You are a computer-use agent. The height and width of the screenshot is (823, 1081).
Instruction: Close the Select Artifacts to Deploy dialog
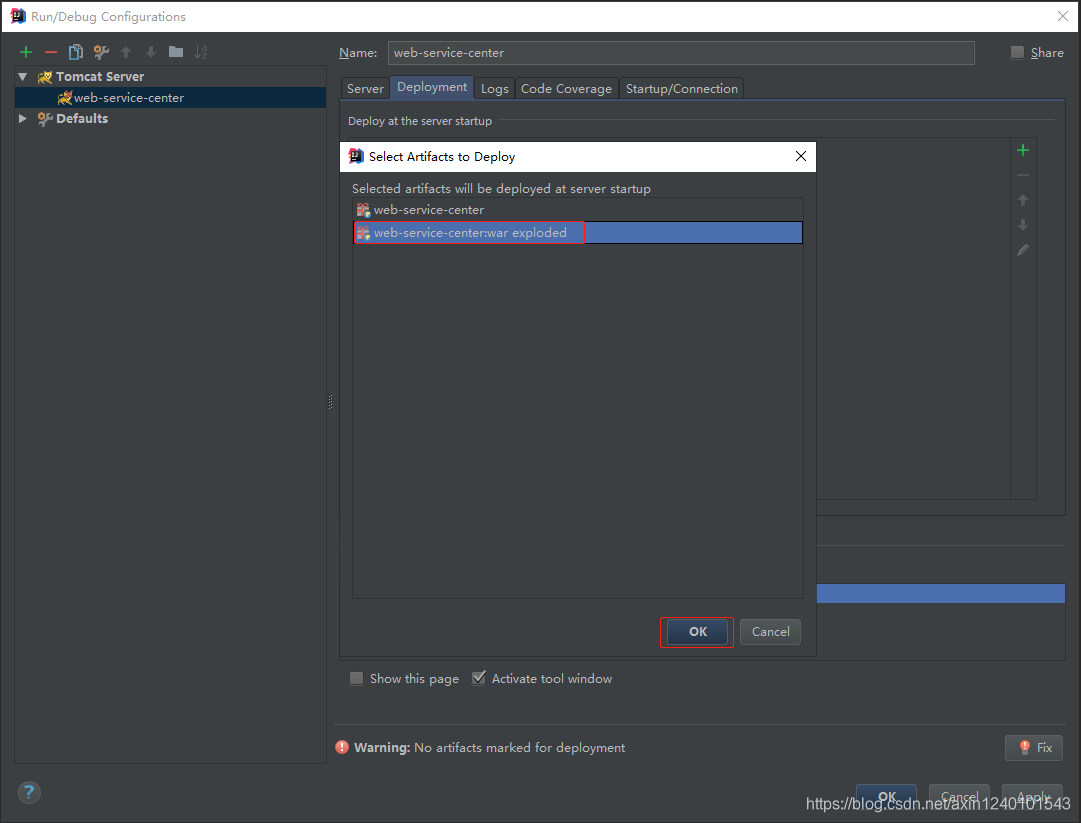point(800,156)
